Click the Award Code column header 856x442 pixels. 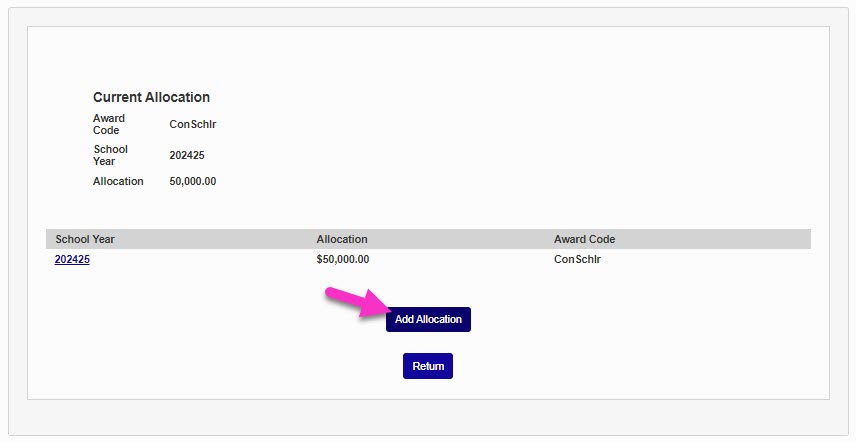584,240
